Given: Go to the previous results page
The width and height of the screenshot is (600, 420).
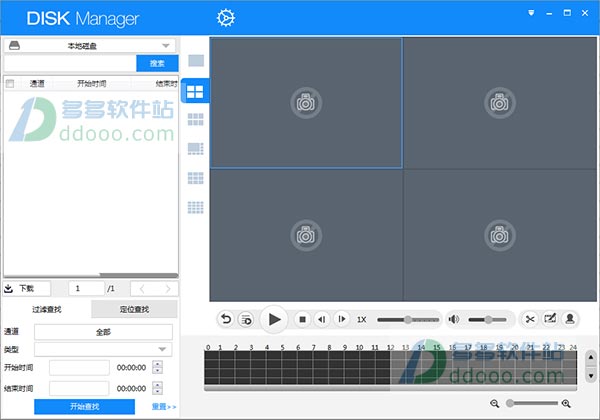Looking at the screenshot, I should [142, 289].
